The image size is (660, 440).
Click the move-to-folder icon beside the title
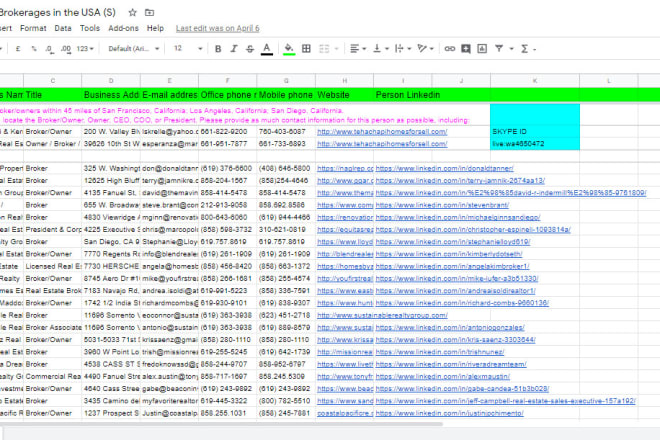[149, 13]
